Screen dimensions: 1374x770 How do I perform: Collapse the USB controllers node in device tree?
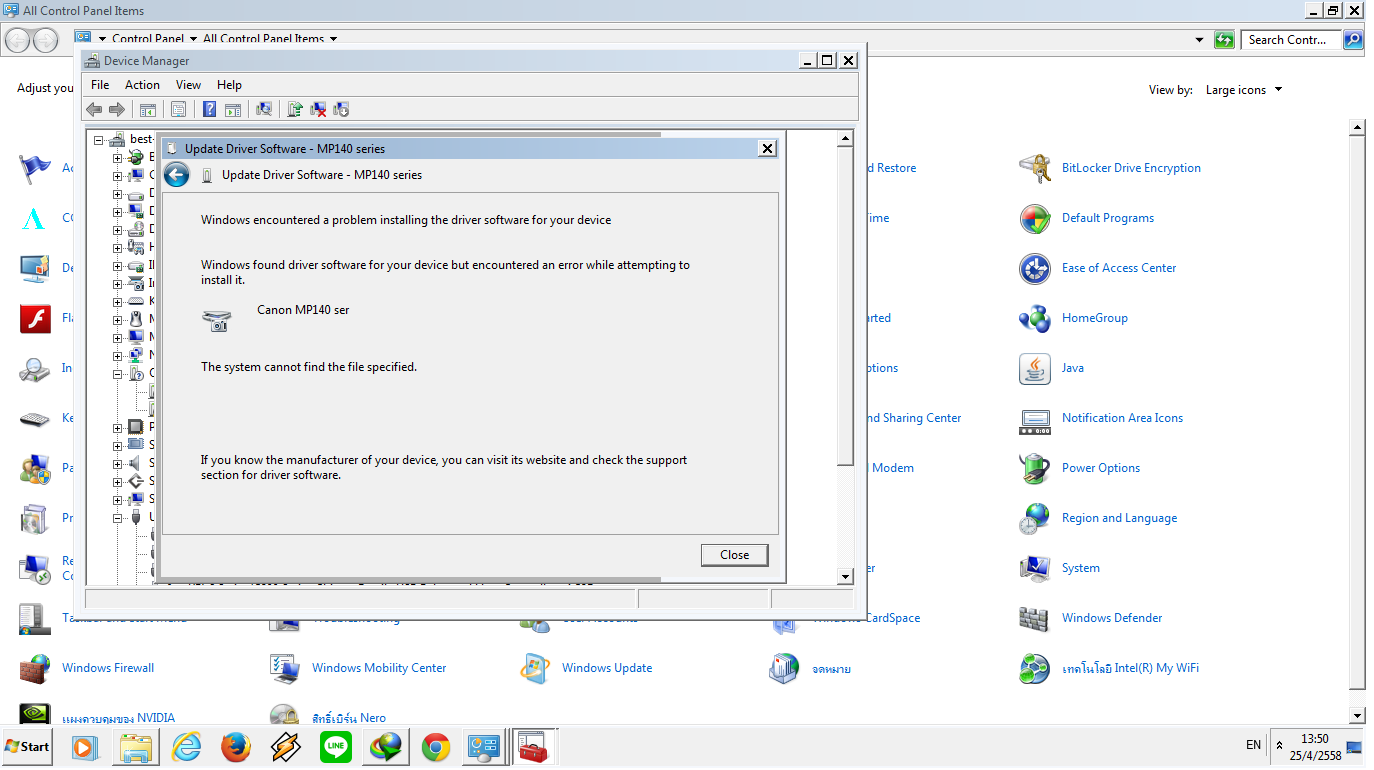[x=117, y=518]
